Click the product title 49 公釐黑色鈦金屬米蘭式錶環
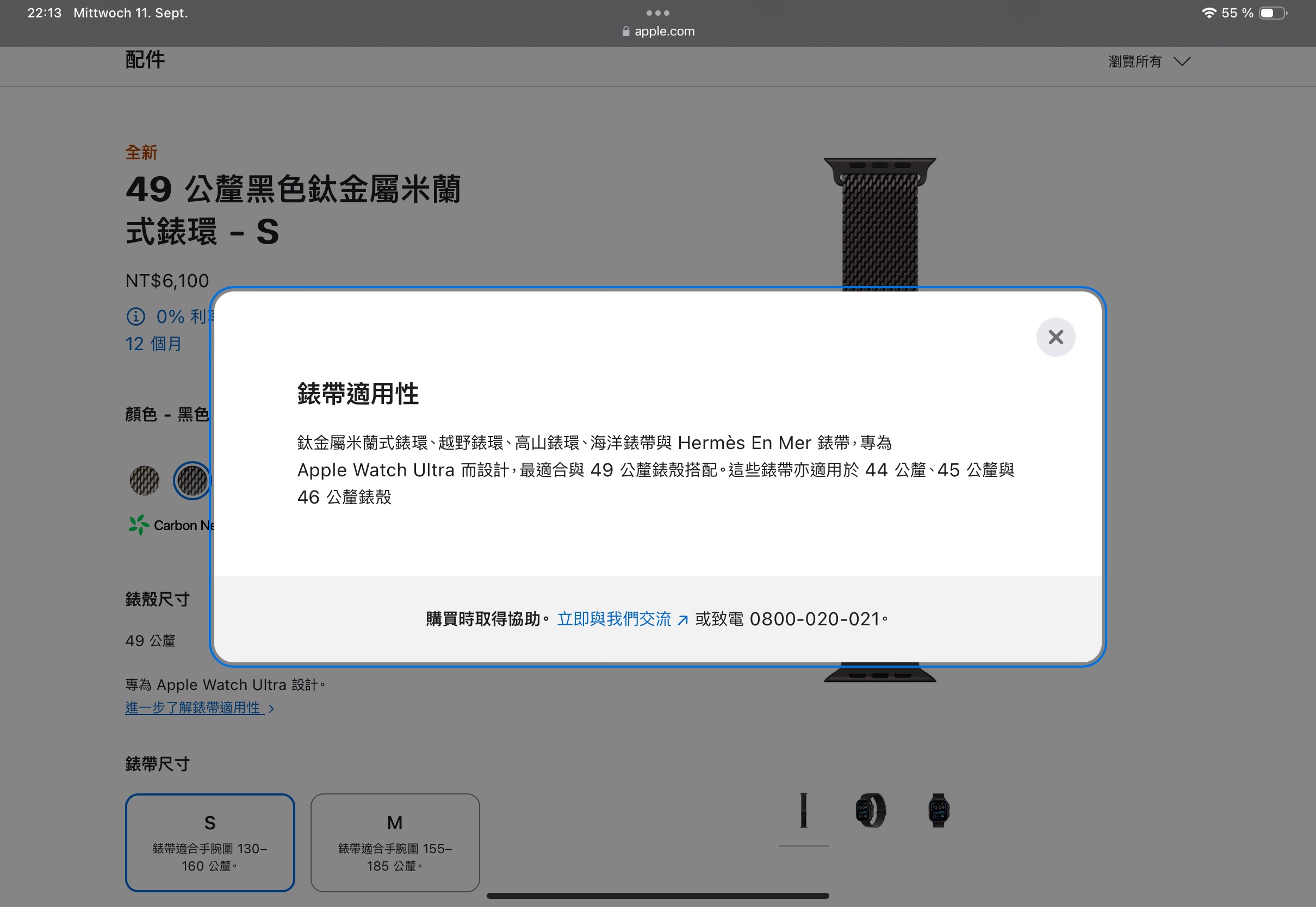This screenshot has height=907, width=1316. tap(293, 210)
